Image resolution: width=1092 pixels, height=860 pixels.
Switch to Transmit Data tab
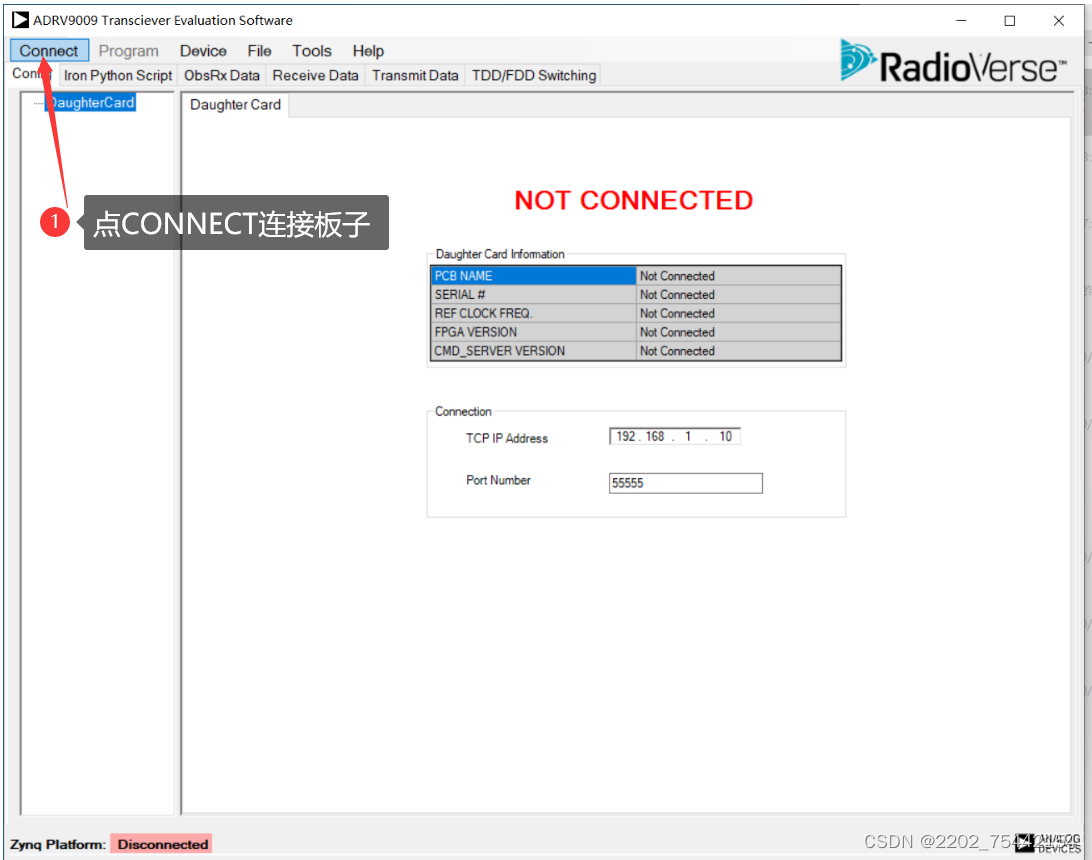tap(415, 75)
